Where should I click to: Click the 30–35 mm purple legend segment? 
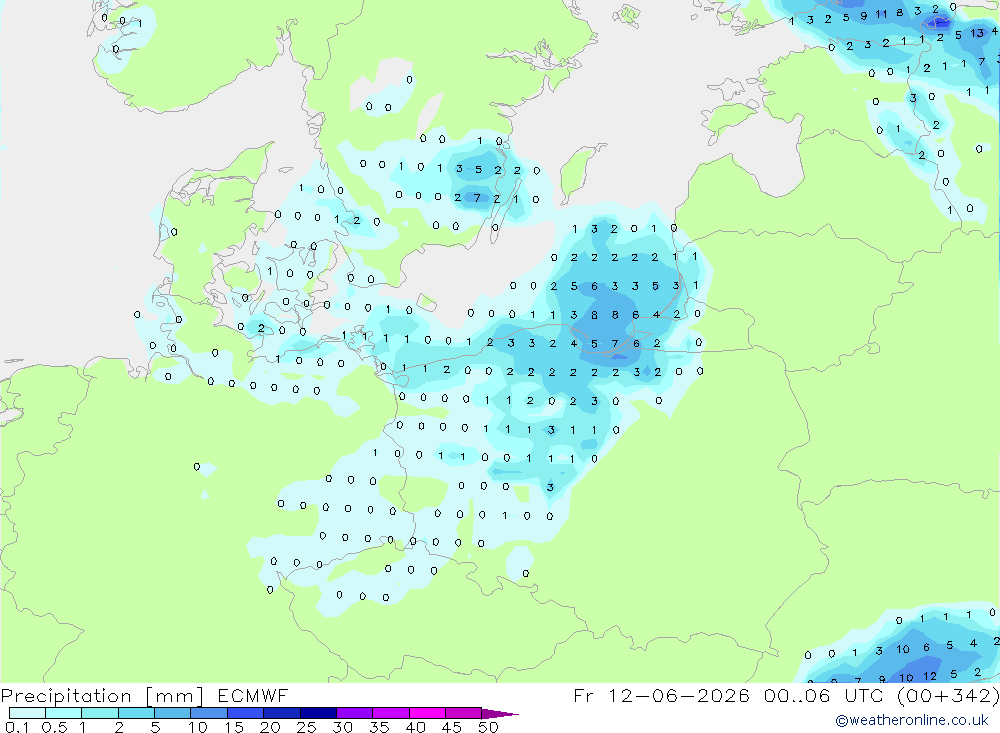click(x=354, y=713)
